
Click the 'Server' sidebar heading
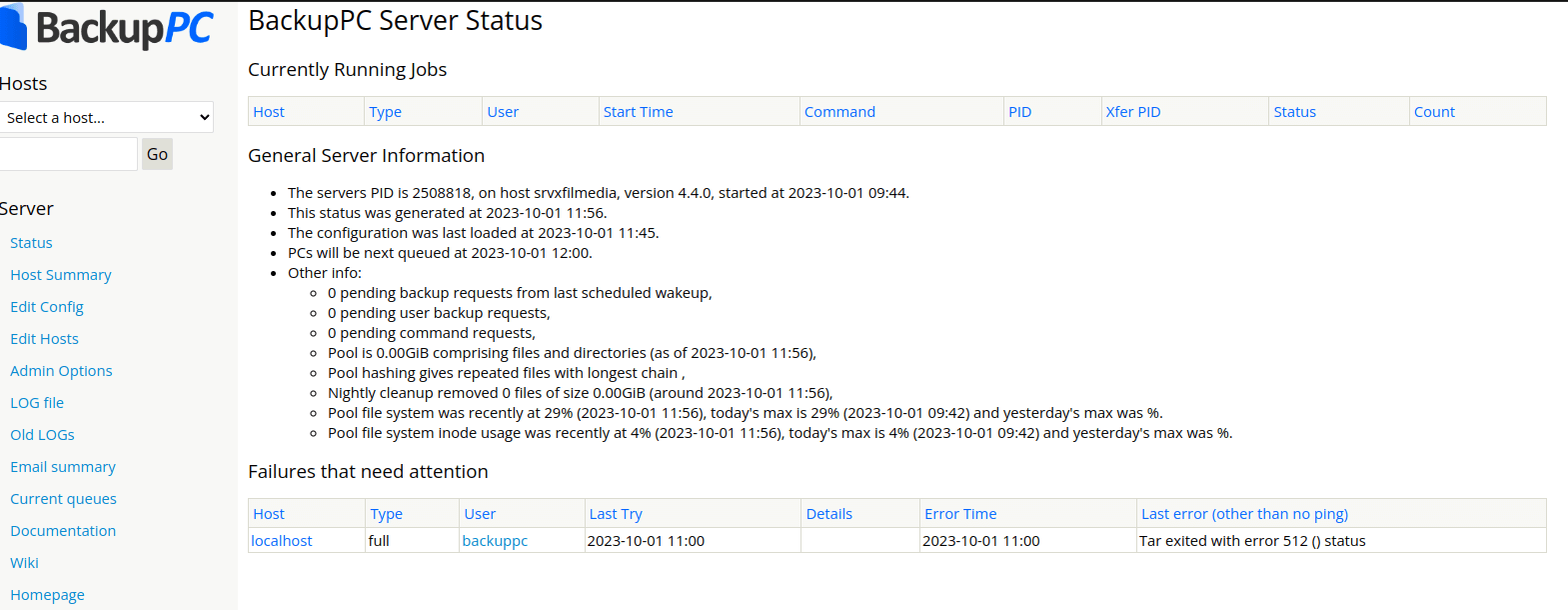pos(26,209)
